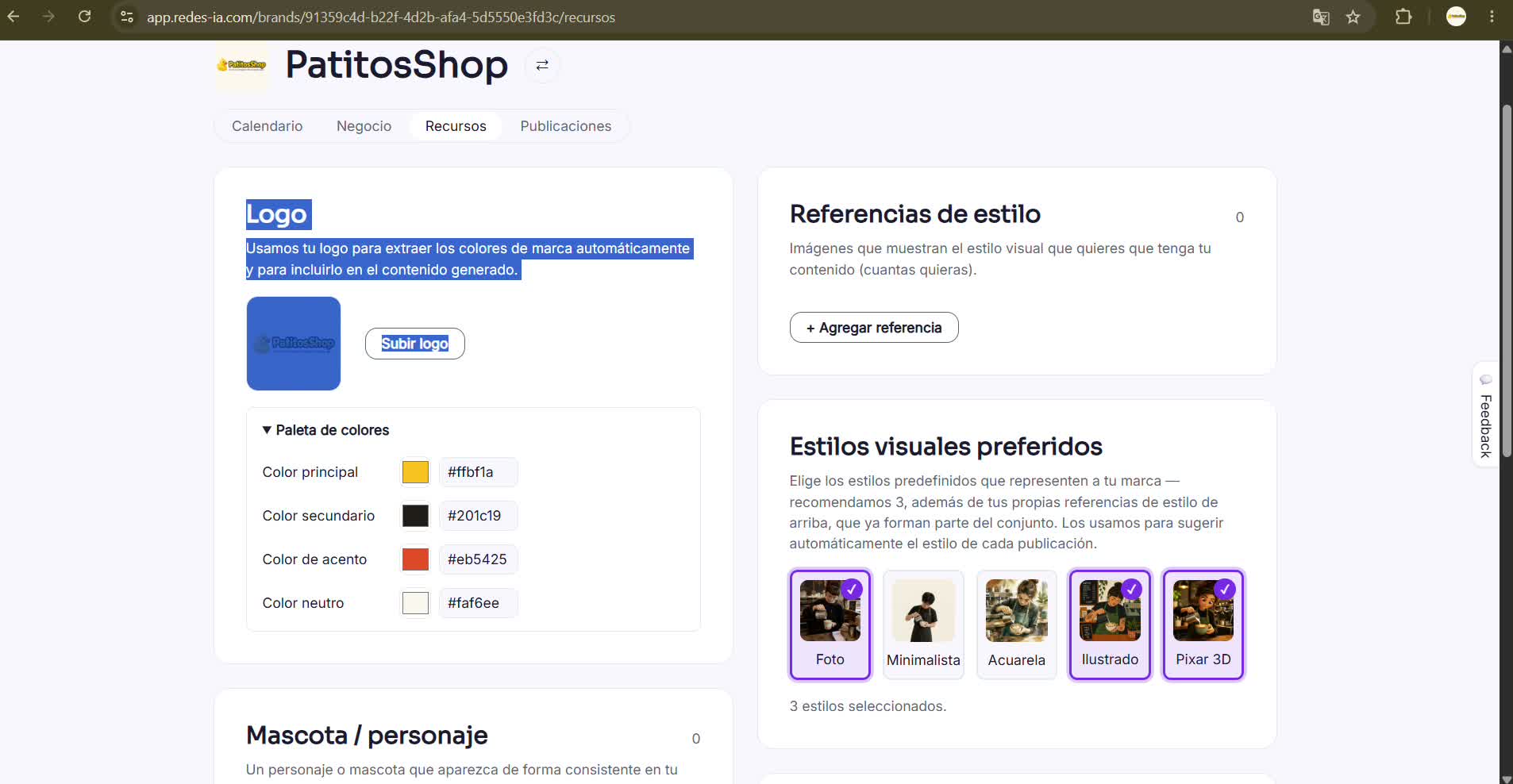Click the PatitosShop brand logo in header
The width and height of the screenshot is (1513, 784).
pos(241,65)
